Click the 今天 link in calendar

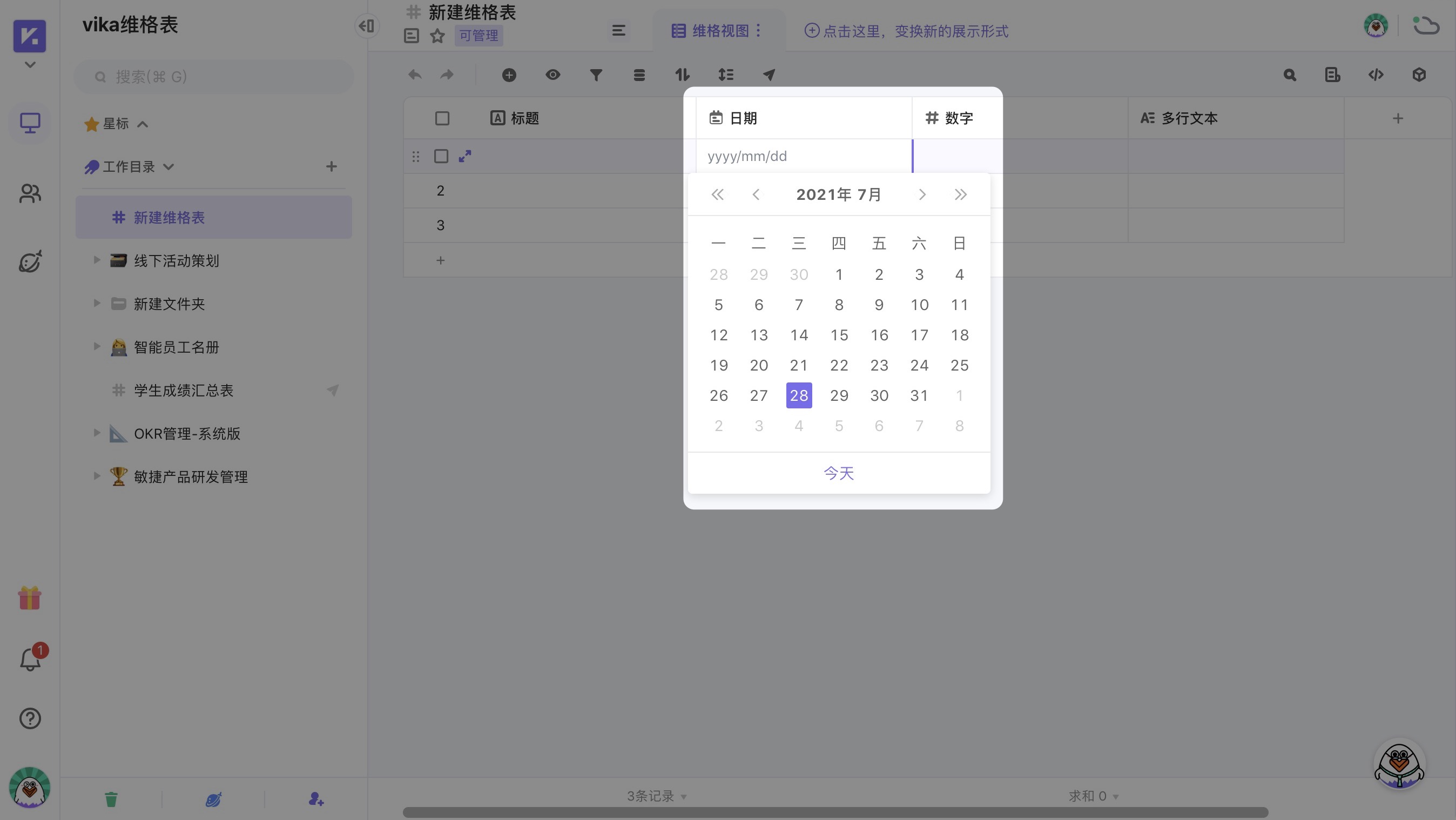[x=838, y=473]
